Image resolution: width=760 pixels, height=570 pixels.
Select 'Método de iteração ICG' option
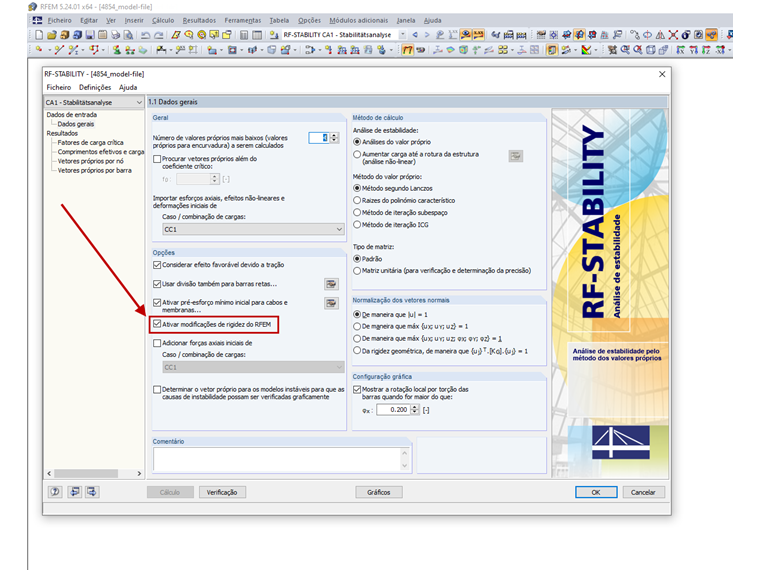[357, 224]
